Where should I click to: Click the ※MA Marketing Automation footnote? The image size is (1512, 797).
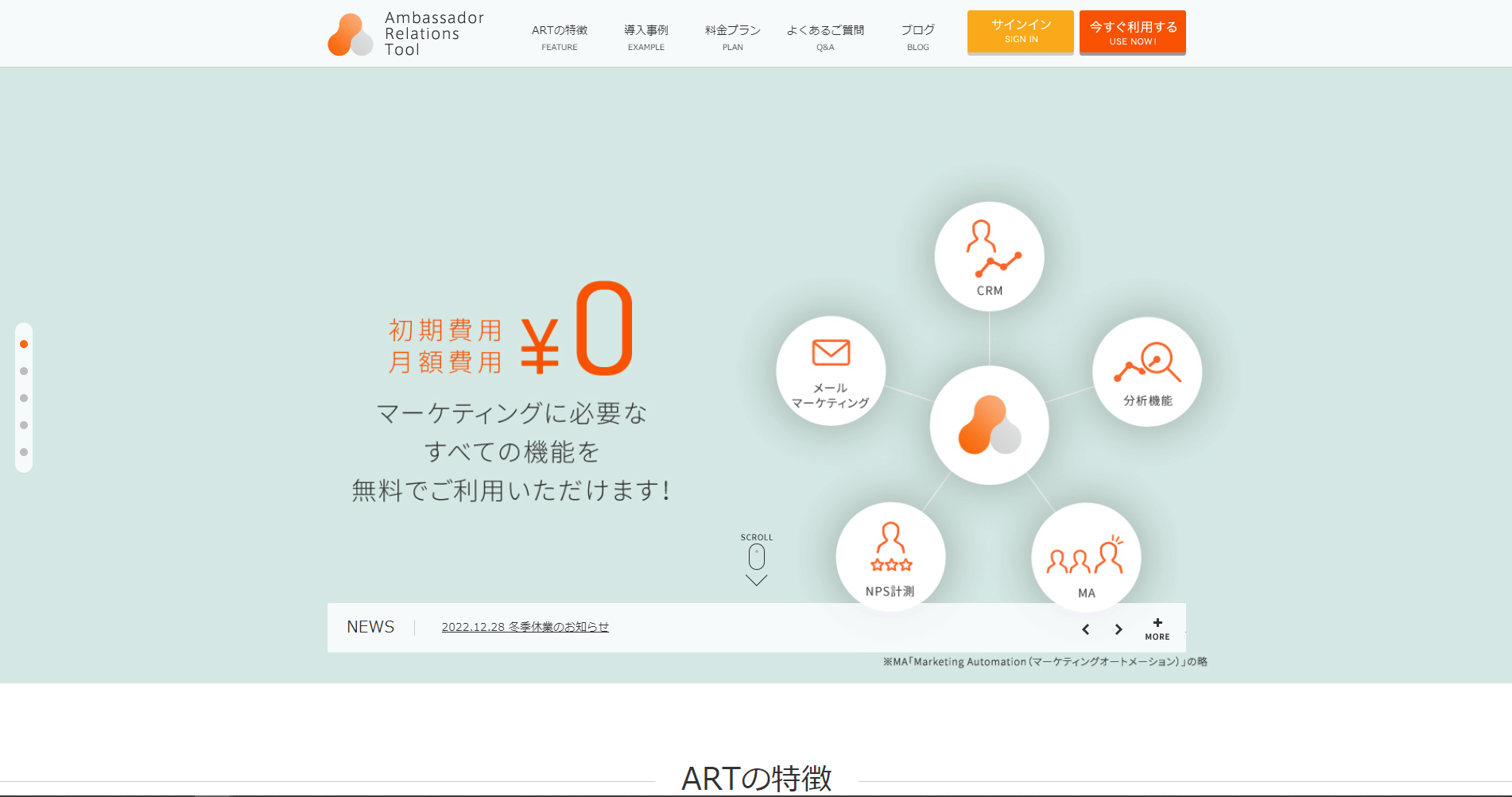click(x=1045, y=662)
